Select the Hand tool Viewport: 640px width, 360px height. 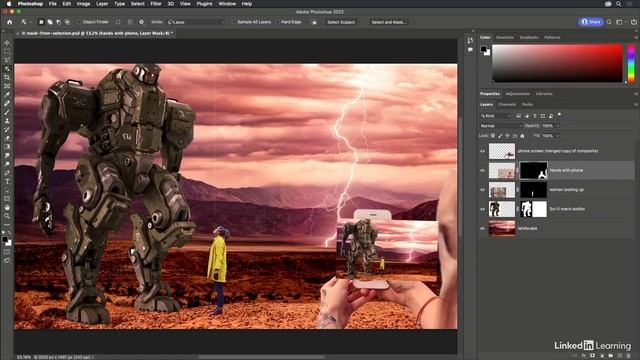(x=7, y=207)
